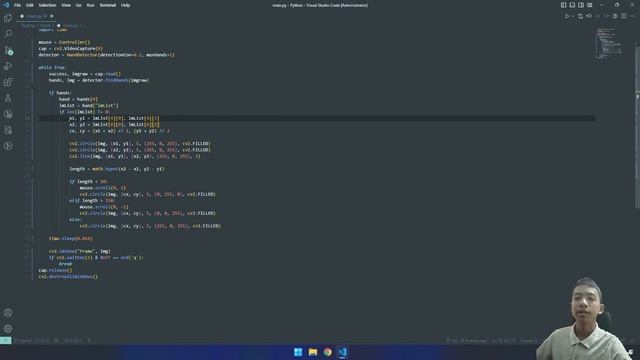Viewport: 640px width, 360px height.
Task: Click the split editor icon in toolbar
Action: coord(624,16)
